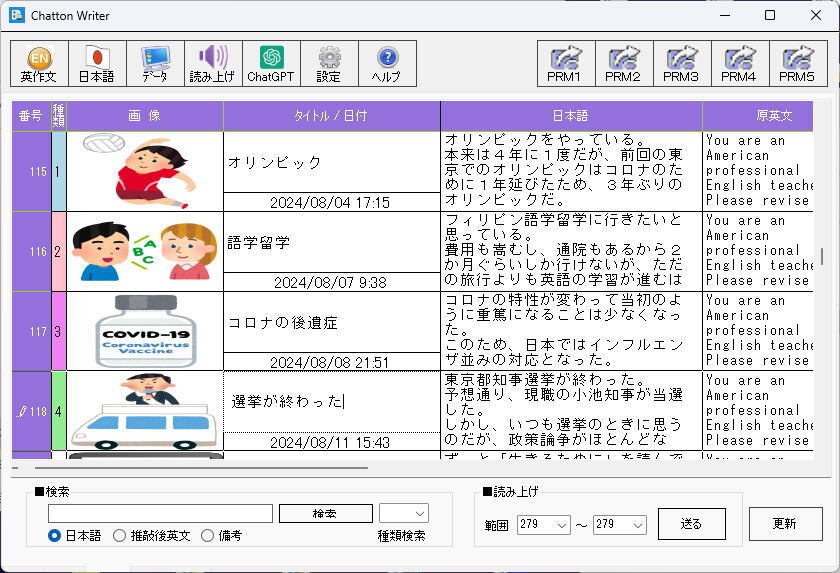Click the 更新 button
Viewport: 840px width, 573px height.
785,523
